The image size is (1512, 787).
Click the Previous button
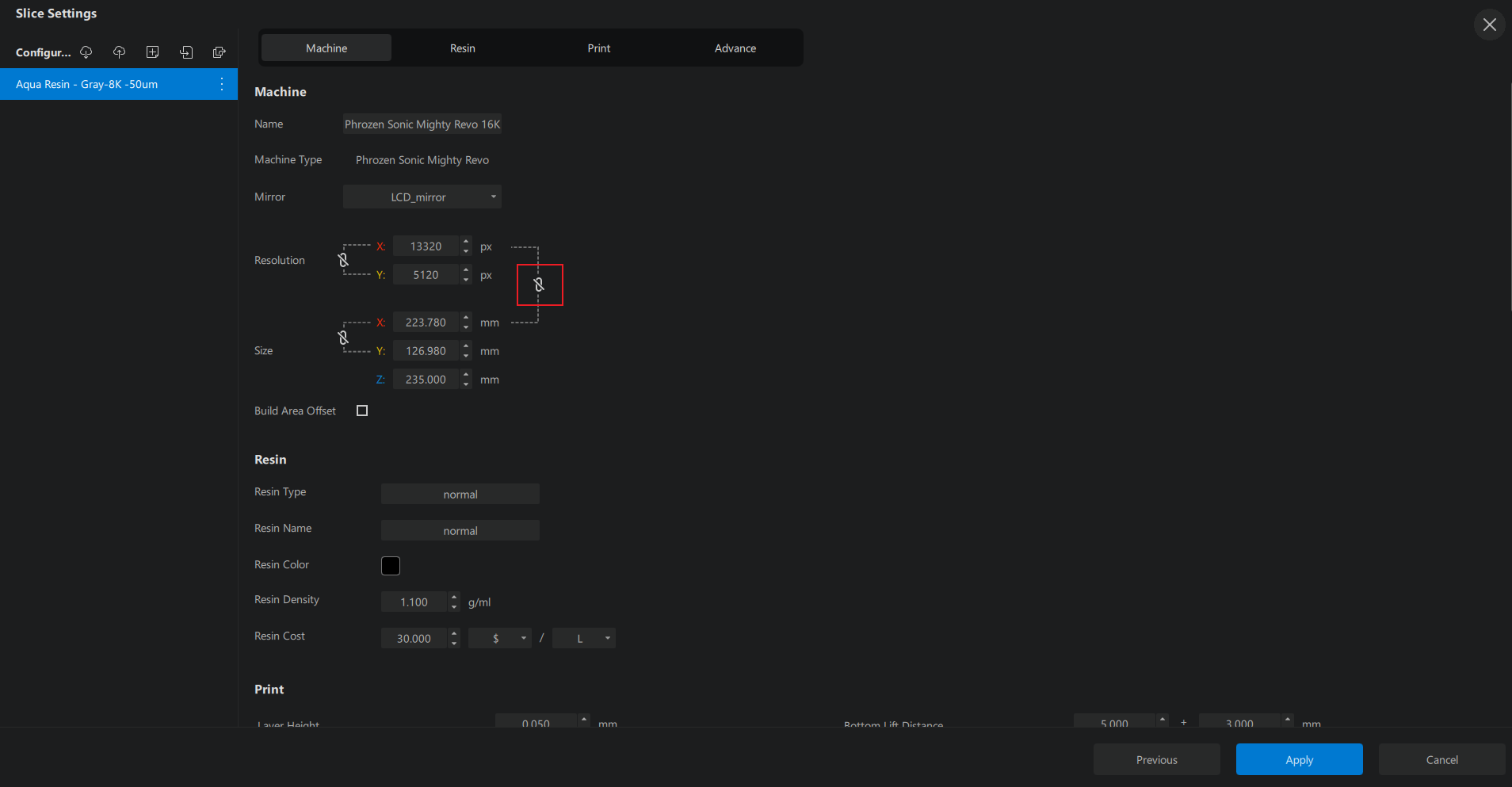1156,759
